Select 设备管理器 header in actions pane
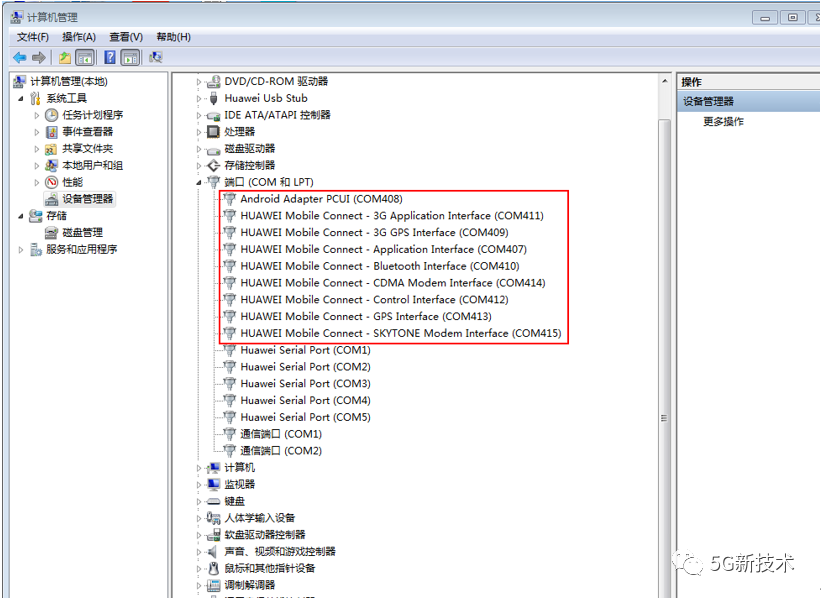 (x=749, y=101)
